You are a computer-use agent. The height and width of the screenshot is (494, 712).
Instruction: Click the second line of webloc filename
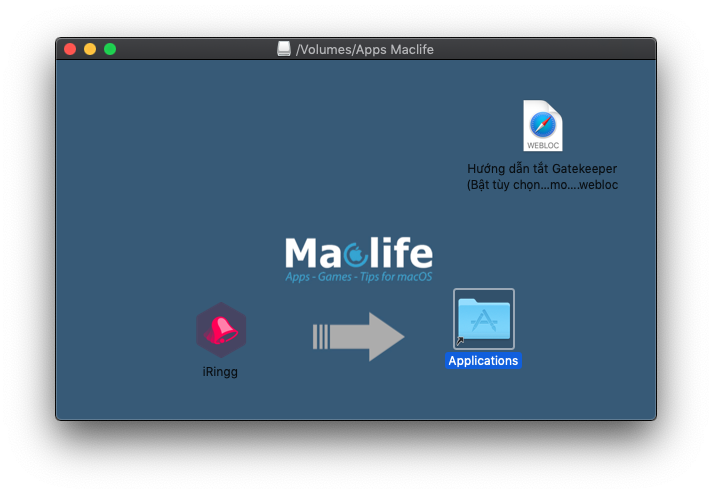click(541, 185)
